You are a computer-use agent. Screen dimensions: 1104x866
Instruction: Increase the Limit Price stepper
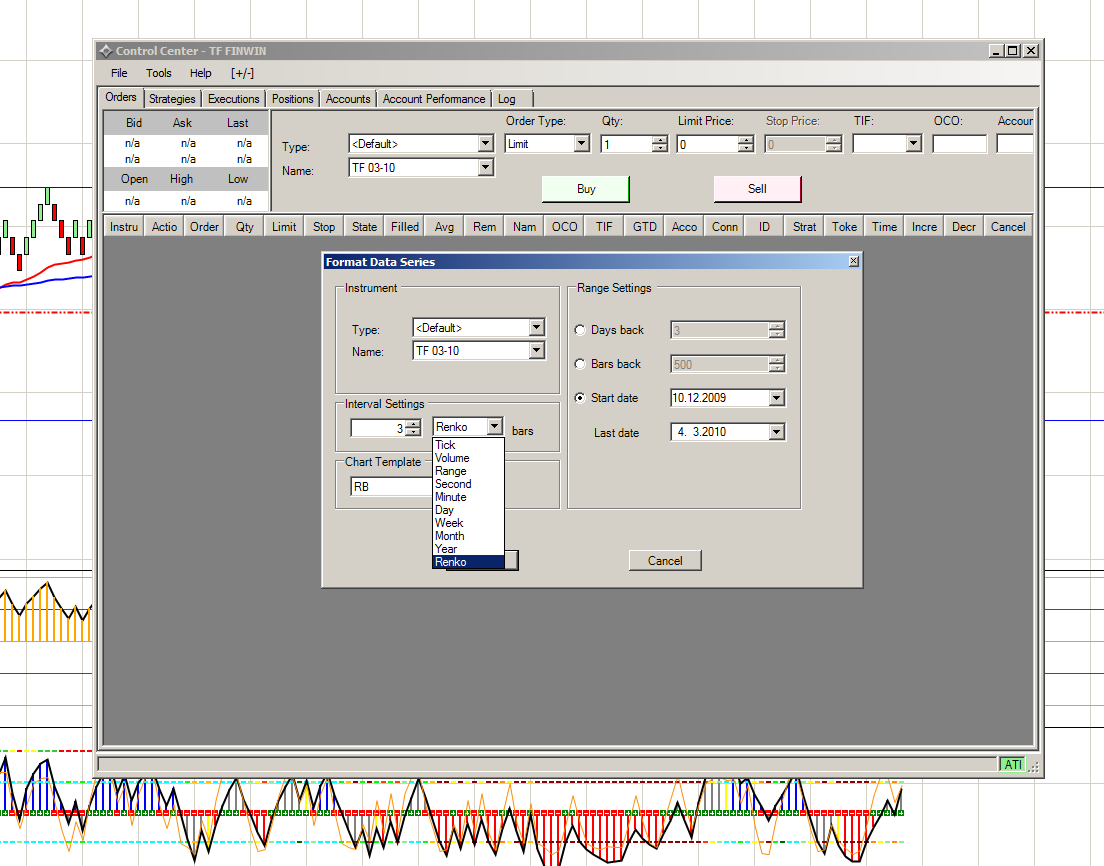point(745,140)
